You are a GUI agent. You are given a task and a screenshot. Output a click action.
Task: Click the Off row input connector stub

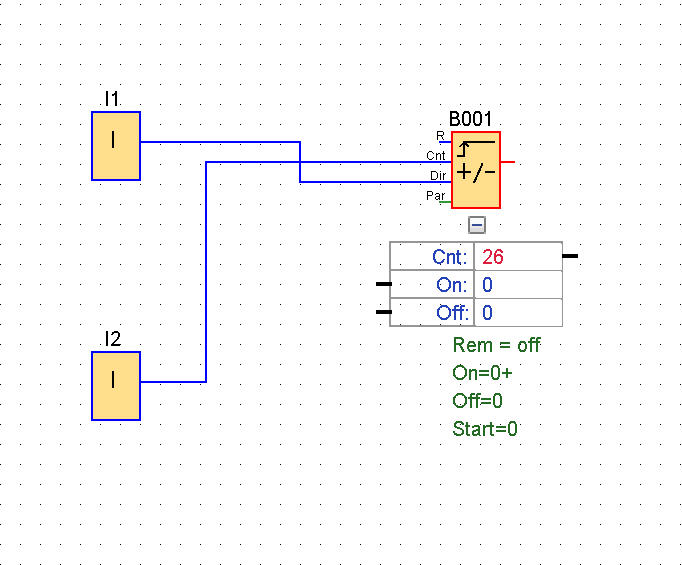click(x=384, y=312)
